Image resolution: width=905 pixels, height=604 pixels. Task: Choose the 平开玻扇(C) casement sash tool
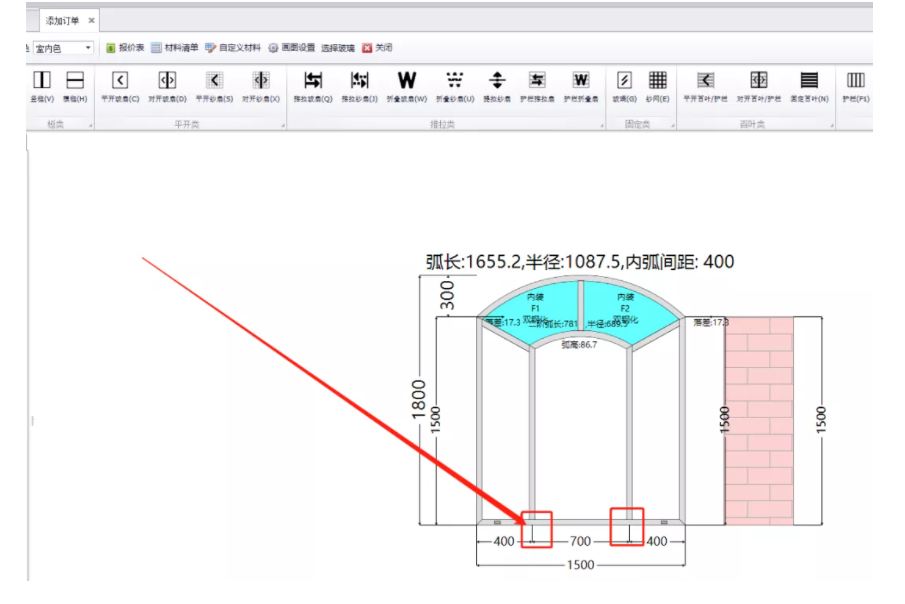point(120,85)
